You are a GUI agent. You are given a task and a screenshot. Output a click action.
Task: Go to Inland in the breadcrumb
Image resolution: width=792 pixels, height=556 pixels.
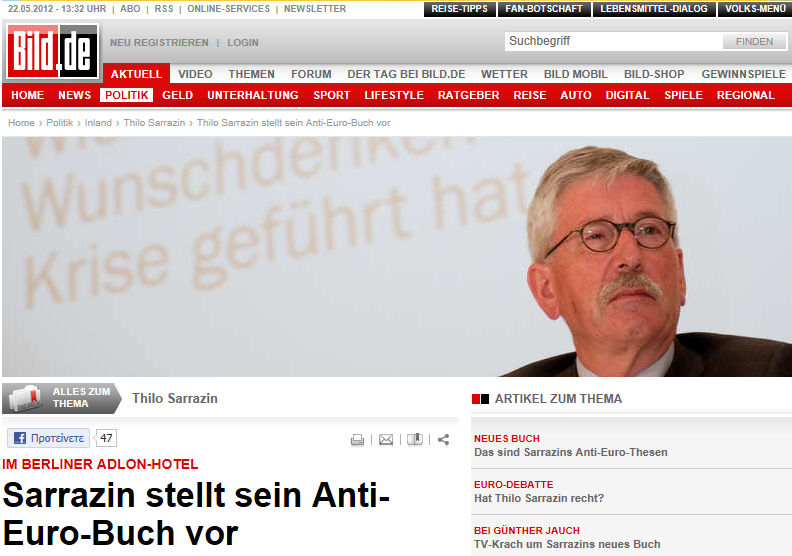click(x=98, y=122)
